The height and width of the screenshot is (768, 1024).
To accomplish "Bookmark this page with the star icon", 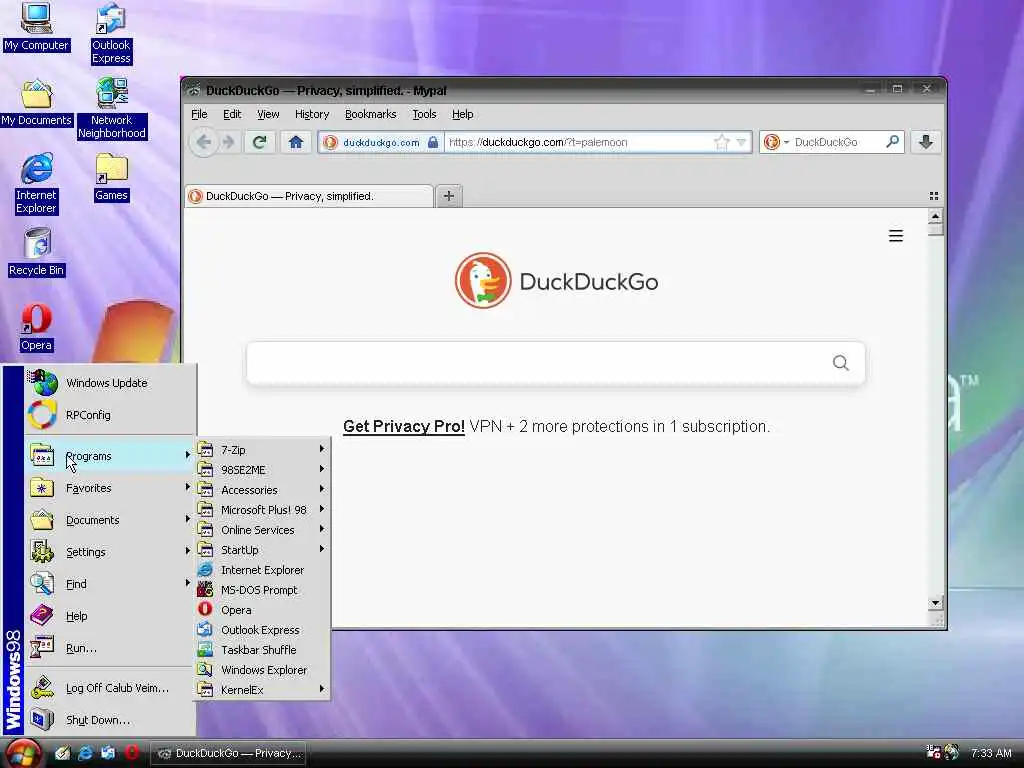I will [x=722, y=142].
